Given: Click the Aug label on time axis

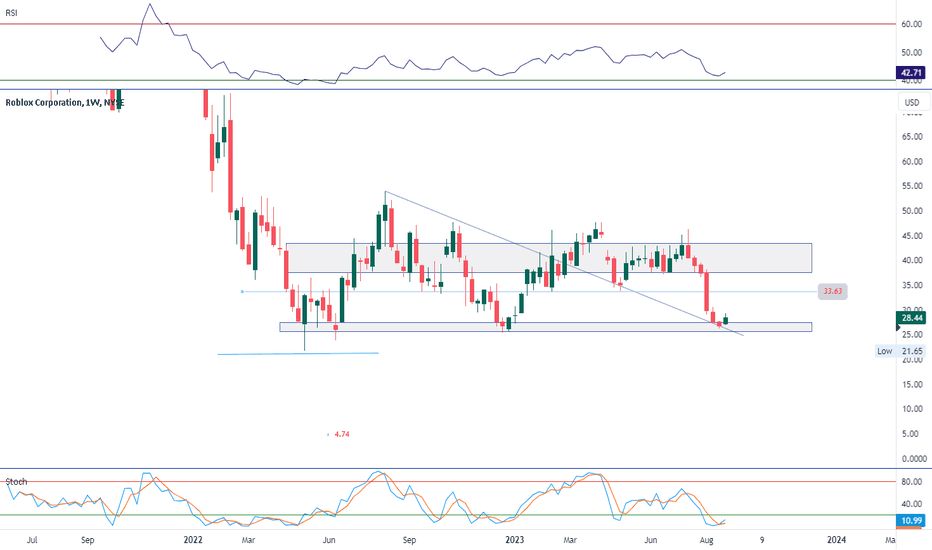Looking at the screenshot, I should [x=706, y=540].
